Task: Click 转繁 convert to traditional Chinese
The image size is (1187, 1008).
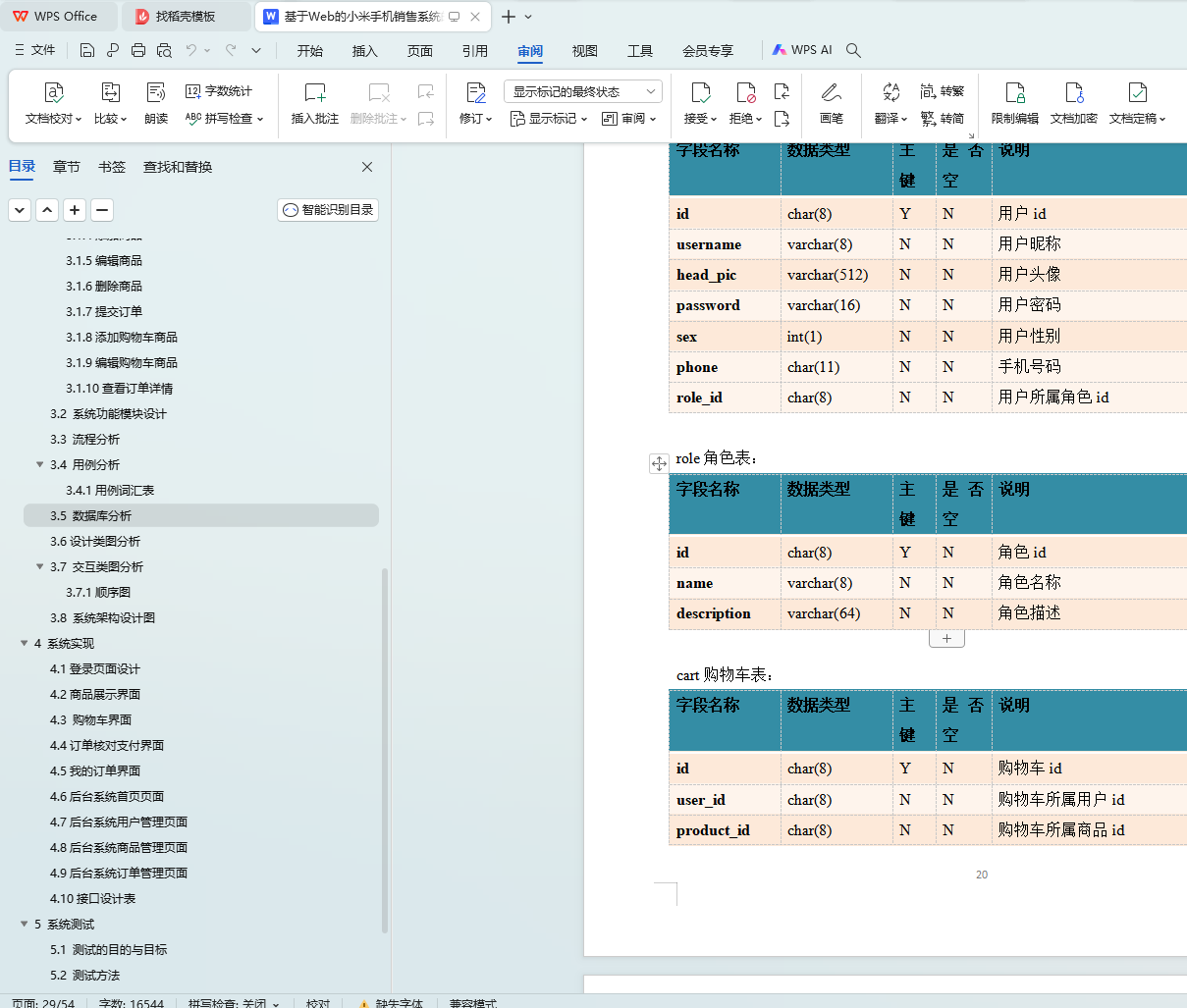Action: click(x=943, y=91)
